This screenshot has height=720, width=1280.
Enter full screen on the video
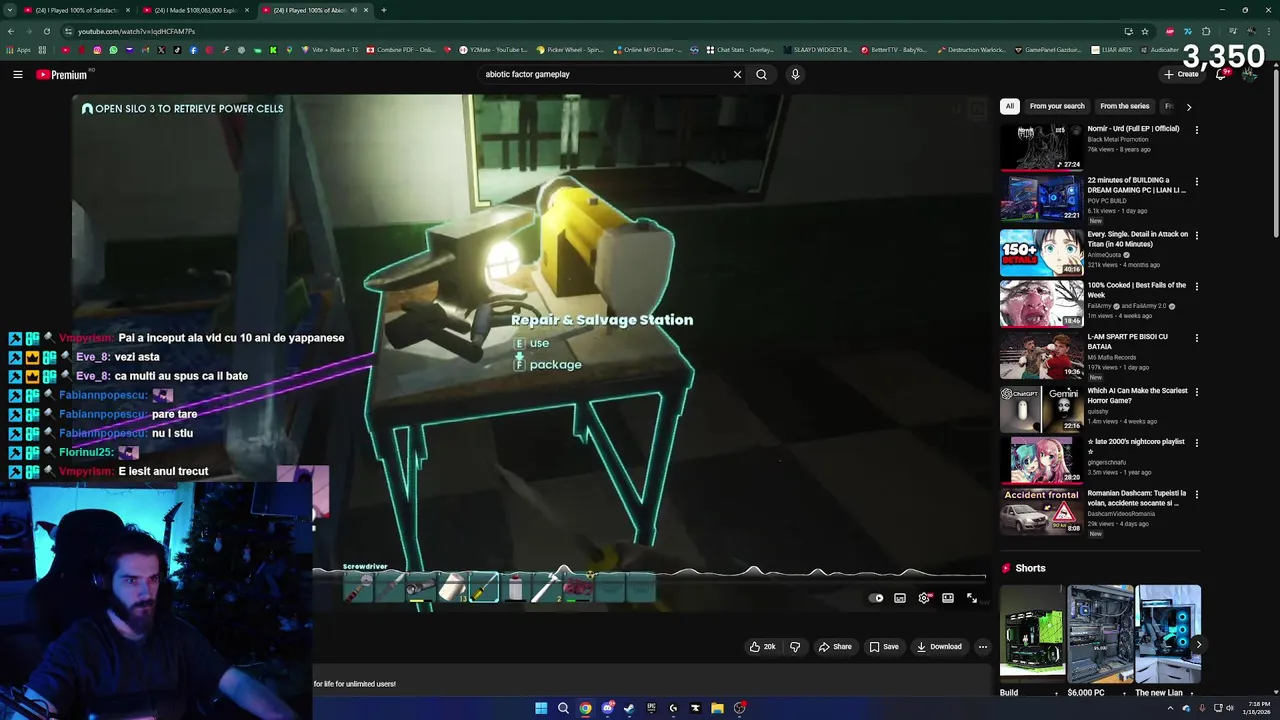972,598
